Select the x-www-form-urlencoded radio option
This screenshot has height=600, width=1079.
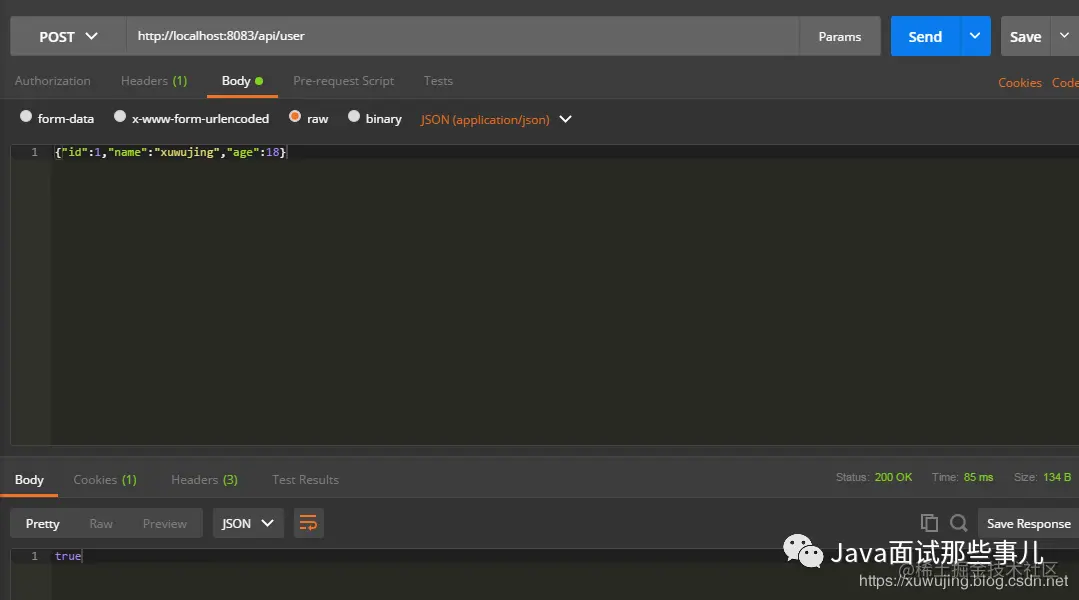120,116
